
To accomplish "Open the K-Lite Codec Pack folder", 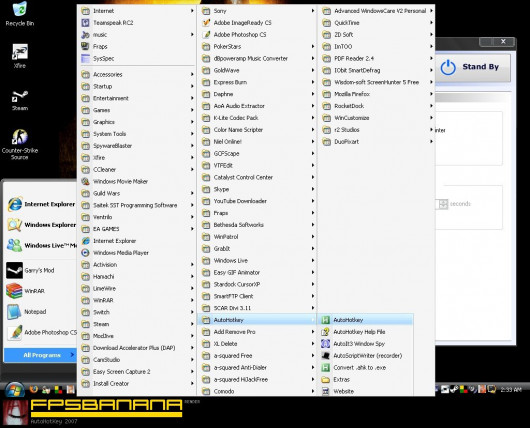I will [x=258, y=118].
